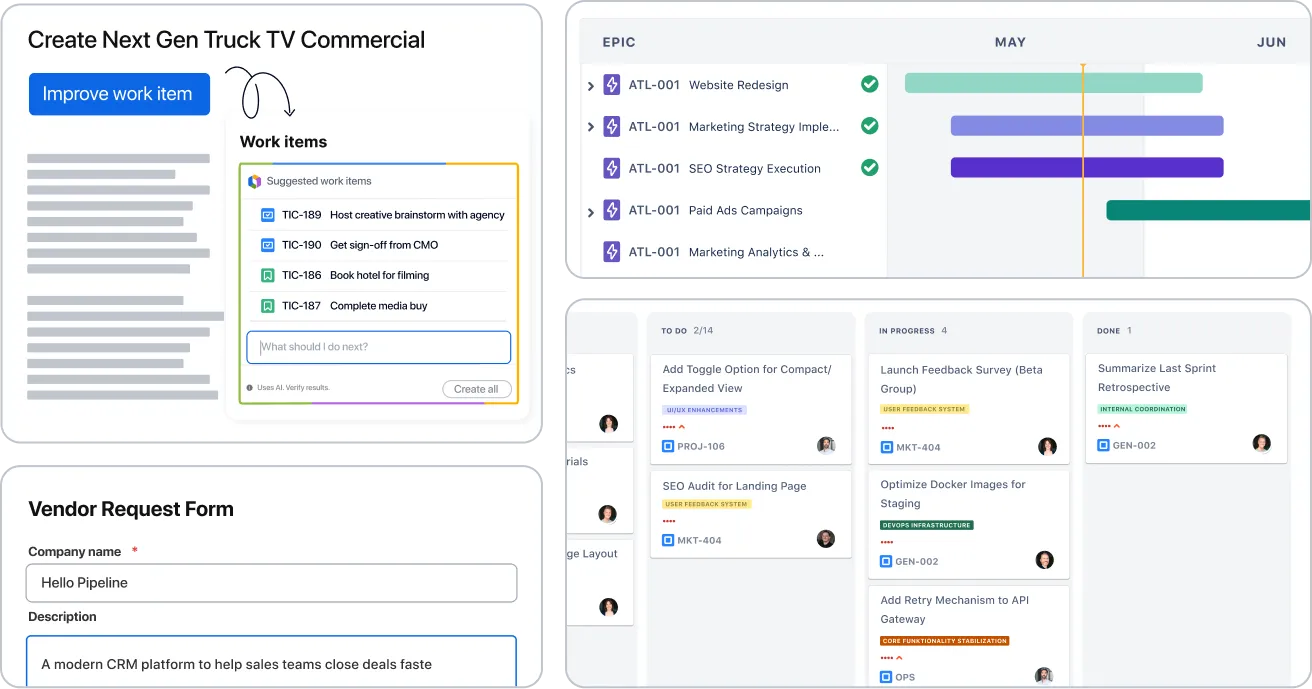Viewport: 1312px width, 689px height.
Task: Click the work item icon on MKT-404 SEO Audit card
Action: (x=667, y=539)
